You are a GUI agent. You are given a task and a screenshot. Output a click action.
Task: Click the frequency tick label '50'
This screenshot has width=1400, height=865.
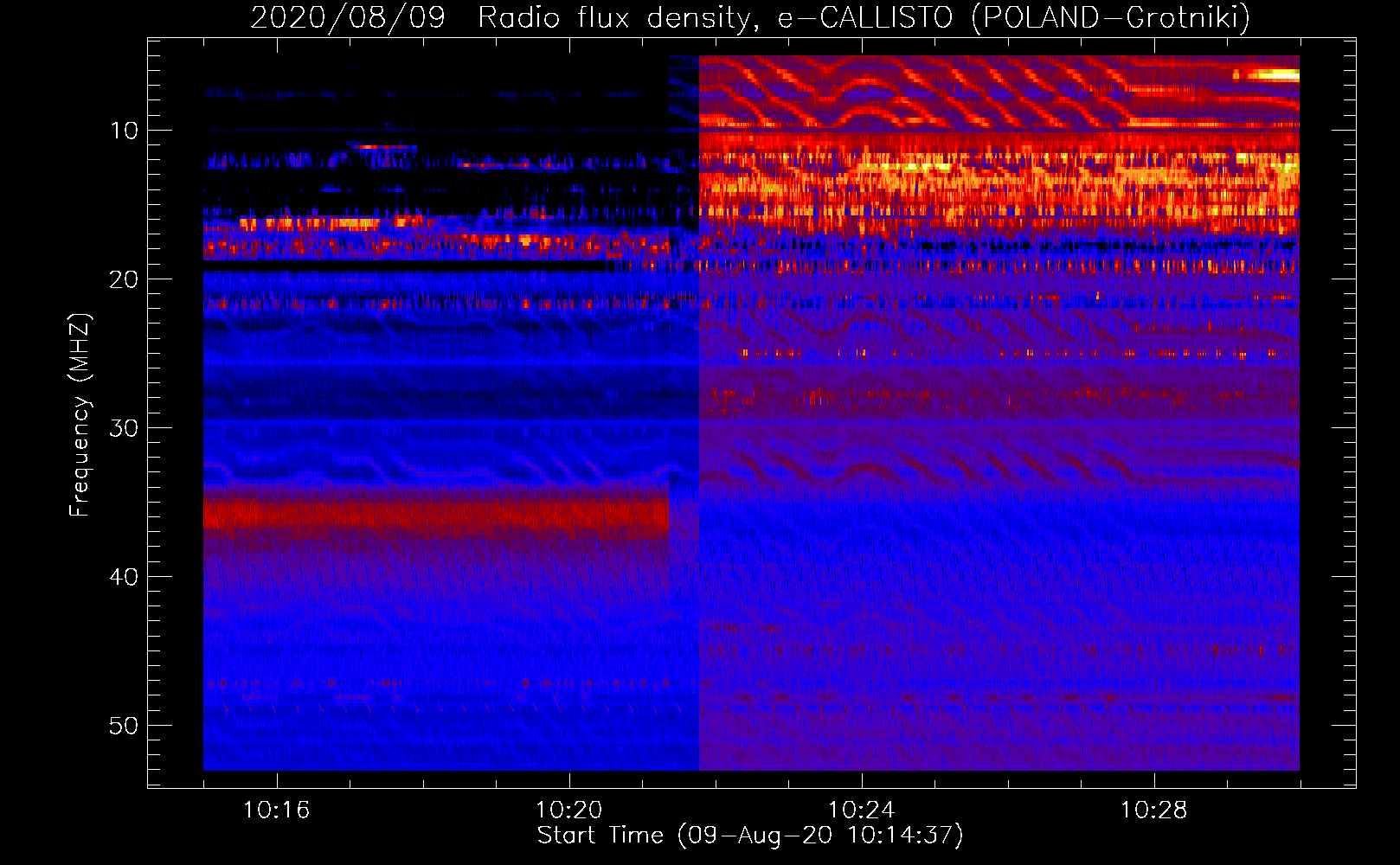(125, 726)
